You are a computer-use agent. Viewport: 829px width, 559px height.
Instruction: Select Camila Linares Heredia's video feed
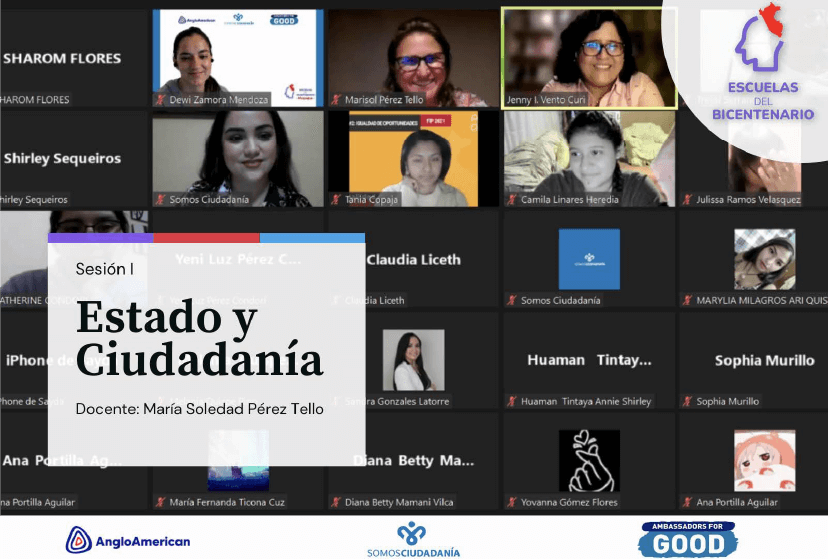coord(589,158)
